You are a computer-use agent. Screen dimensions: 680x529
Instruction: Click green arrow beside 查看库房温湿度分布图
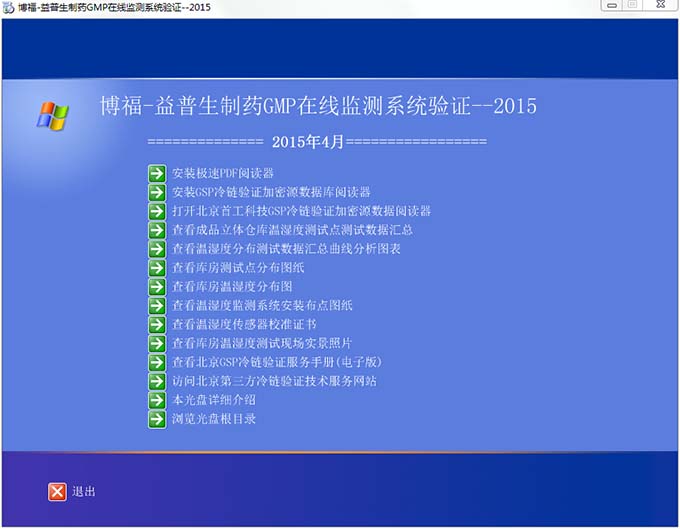pos(157,287)
